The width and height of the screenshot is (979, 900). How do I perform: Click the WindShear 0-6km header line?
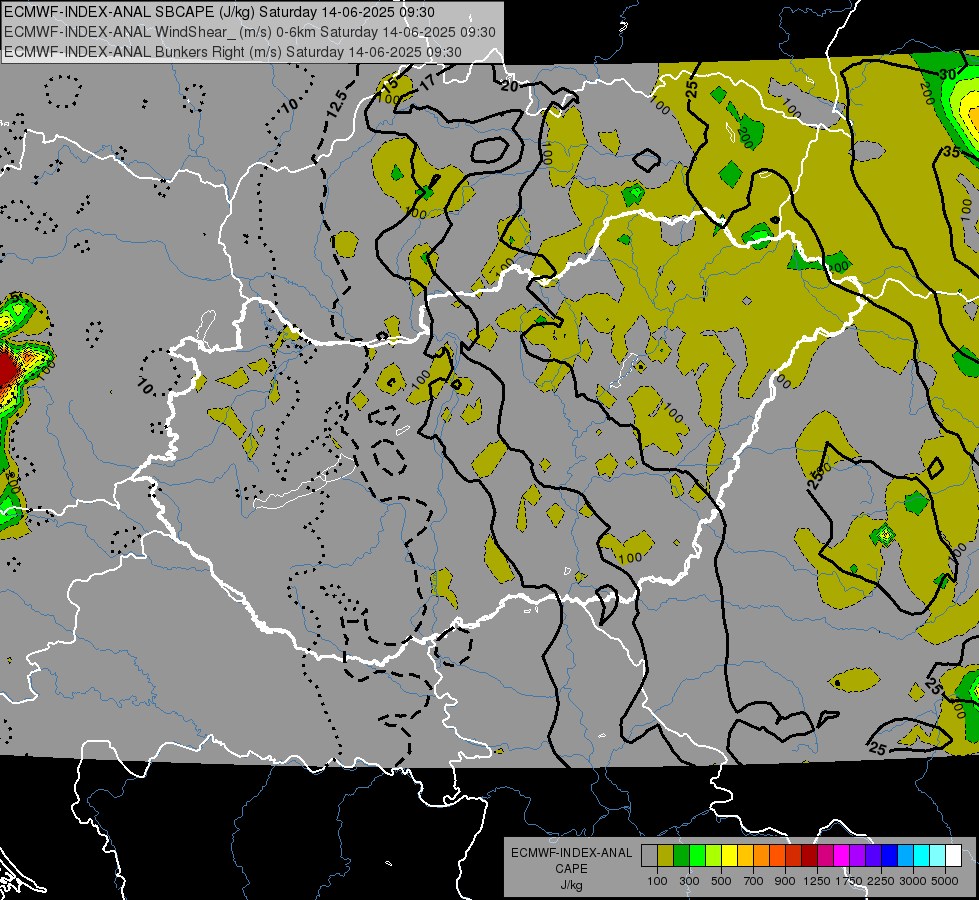pyautogui.click(x=250, y=32)
